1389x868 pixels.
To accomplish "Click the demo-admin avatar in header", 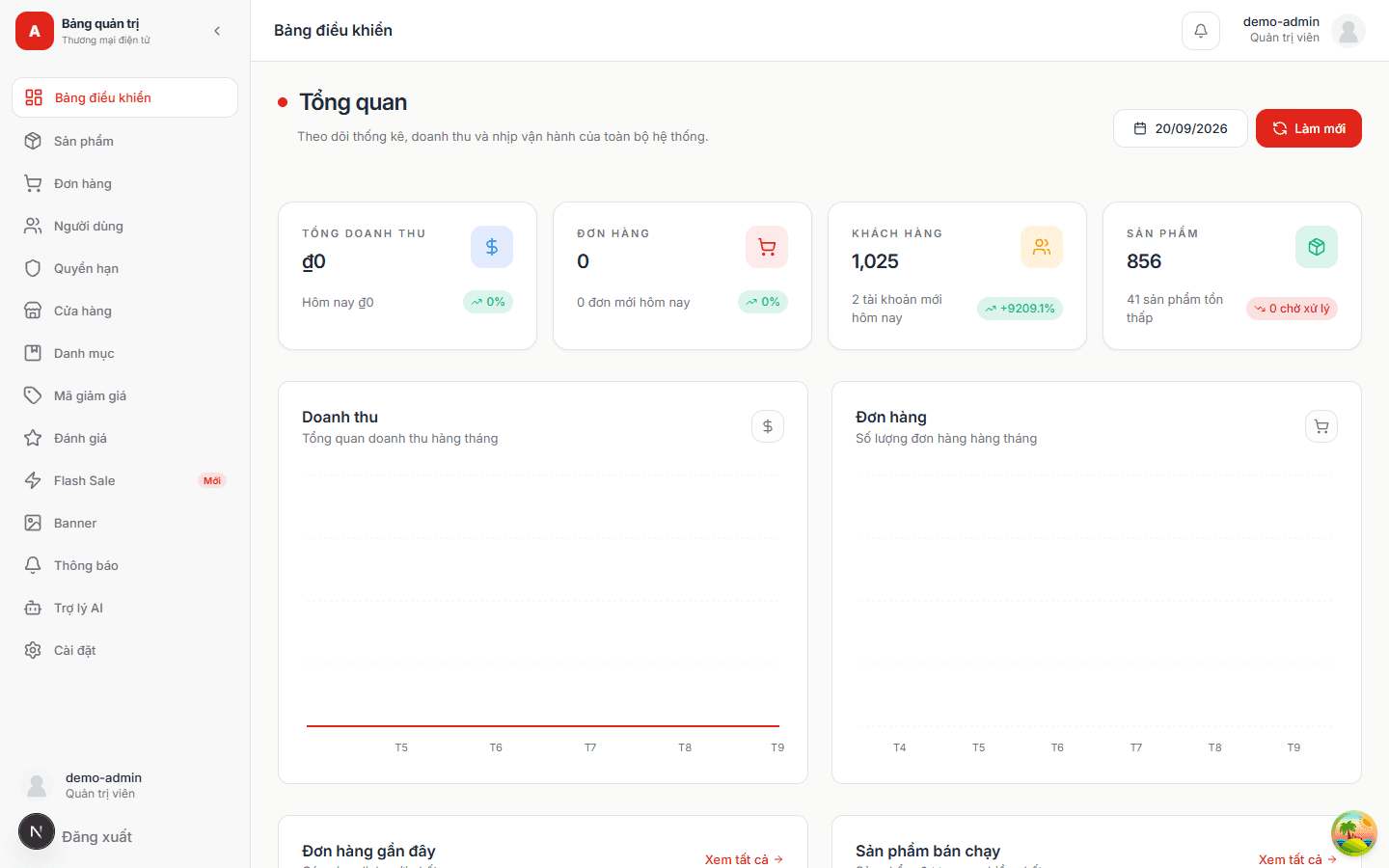I will (1348, 31).
